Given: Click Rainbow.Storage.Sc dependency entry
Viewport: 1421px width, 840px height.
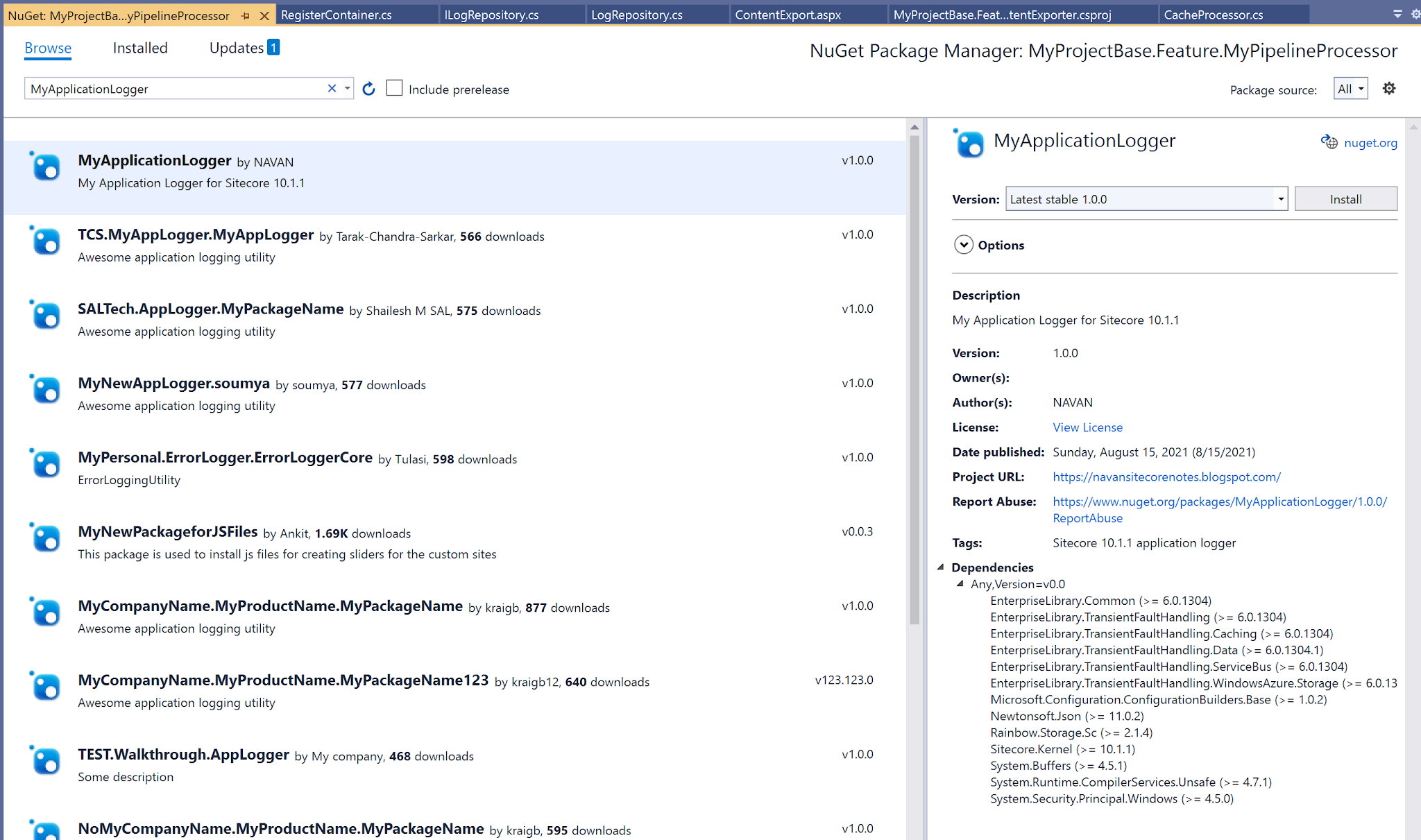Looking at the screenshot, I should tap(1071, 732).
